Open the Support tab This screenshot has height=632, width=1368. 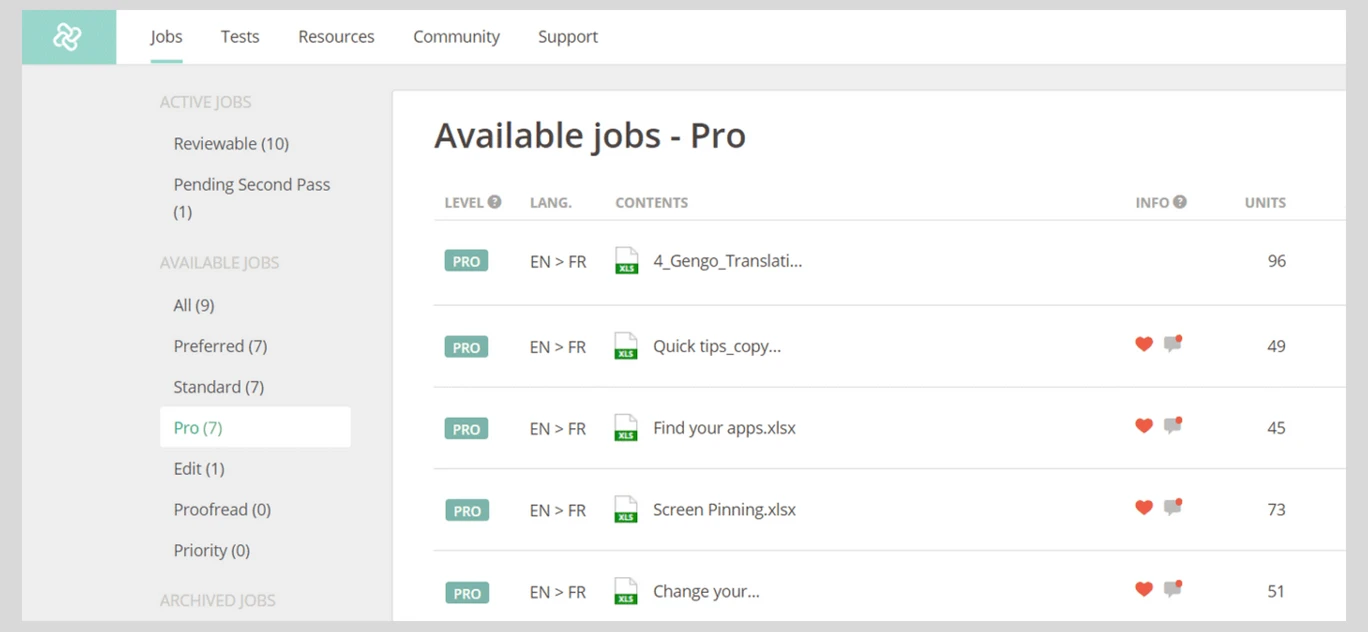(x=568, y=37)
